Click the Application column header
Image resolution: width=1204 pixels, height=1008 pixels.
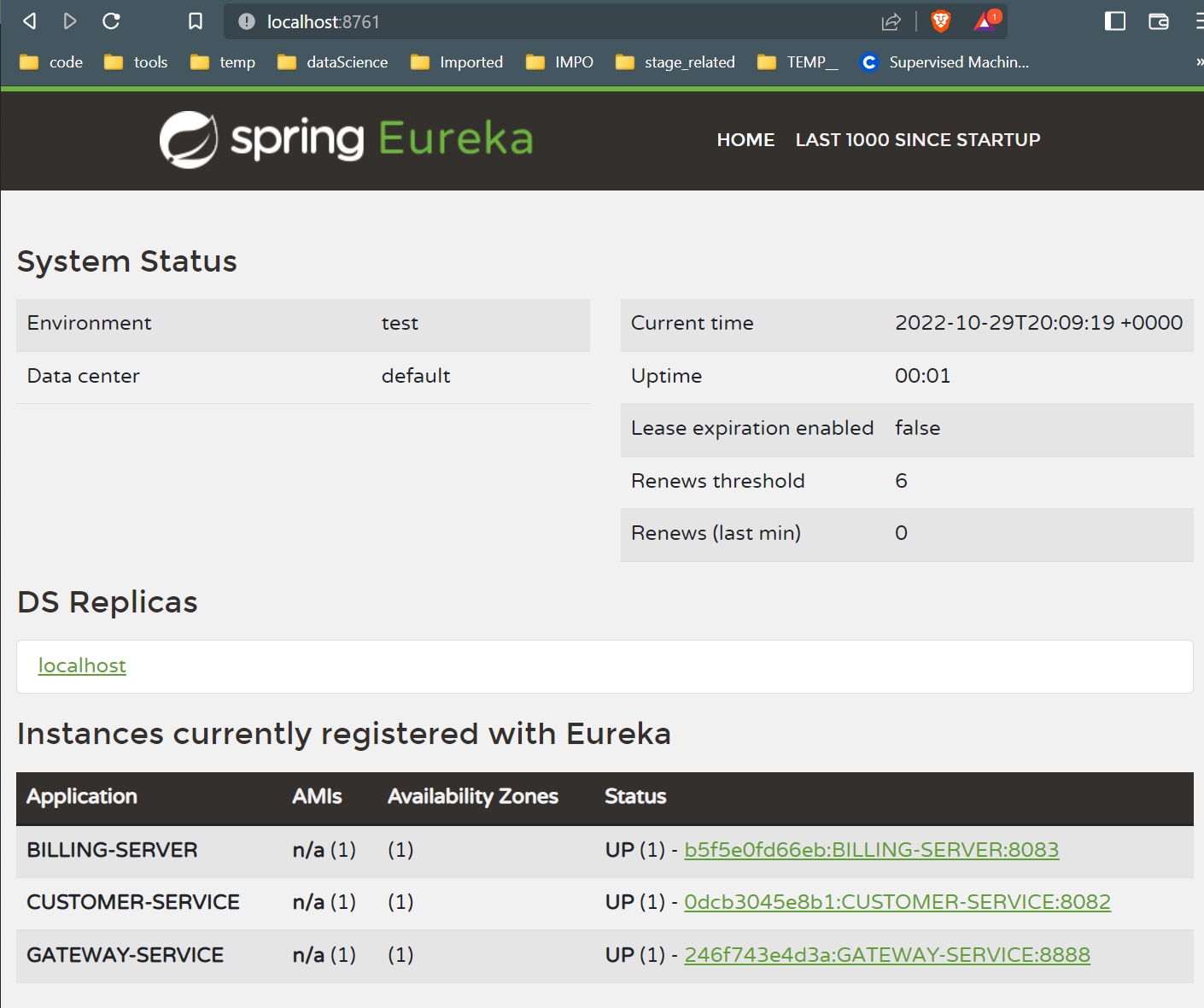coord(82,796)
